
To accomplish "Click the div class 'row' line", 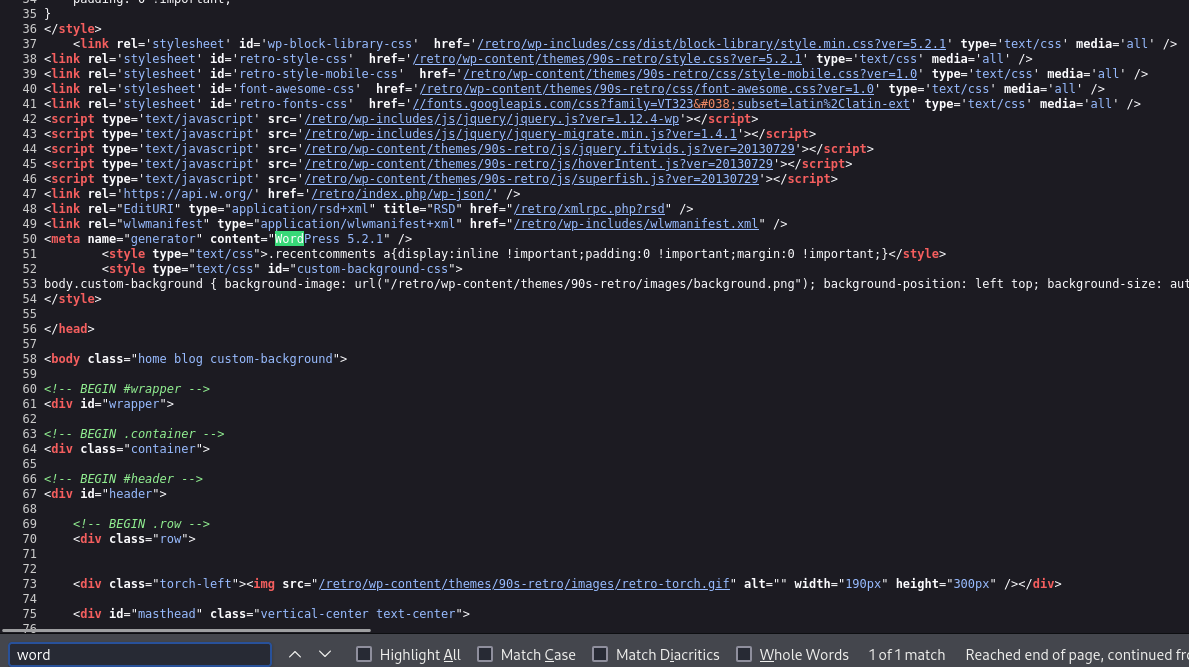I will click(134, 539).
